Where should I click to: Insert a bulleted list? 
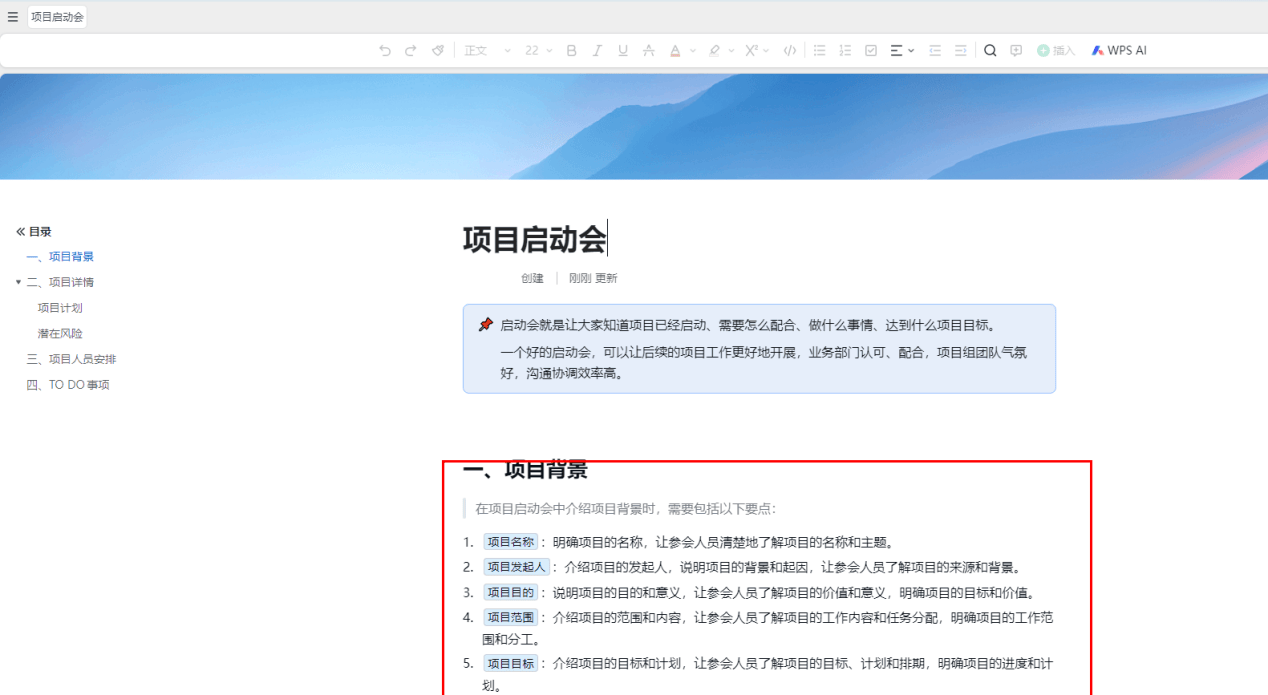pos(819,50)
